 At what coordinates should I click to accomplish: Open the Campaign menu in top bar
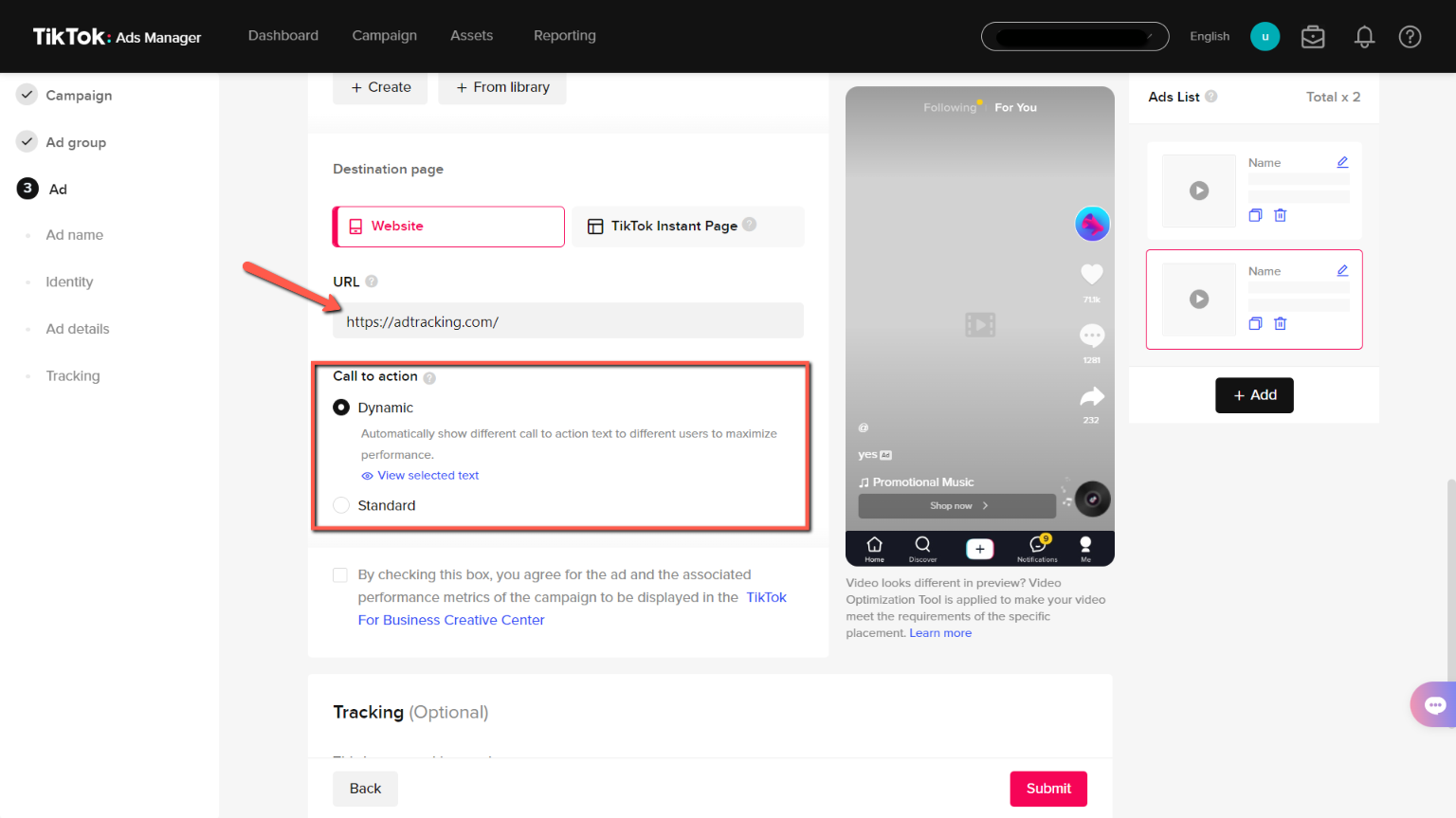tap(384, 35)
